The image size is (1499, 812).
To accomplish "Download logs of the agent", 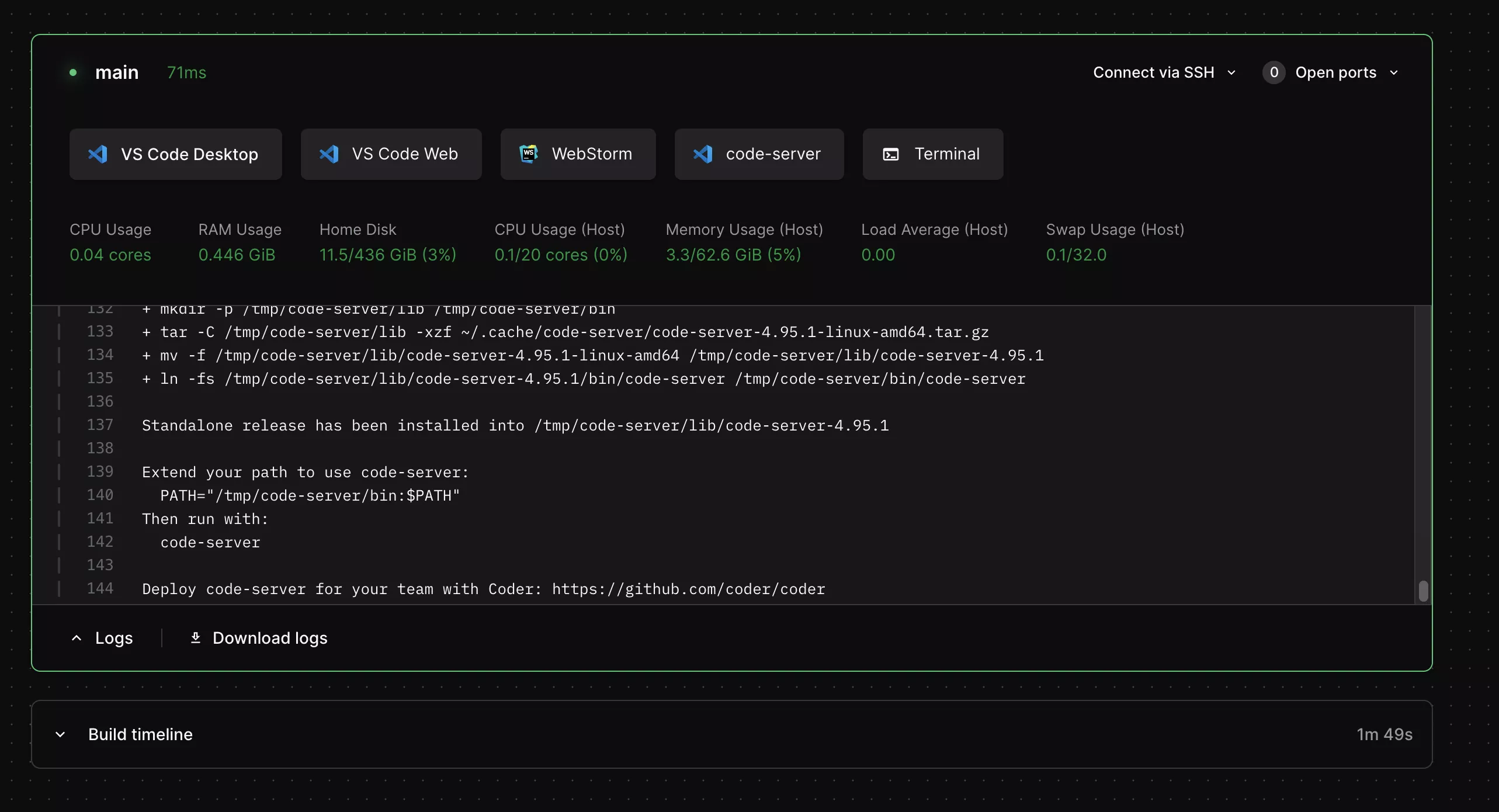I will click(x=259, y=638).
